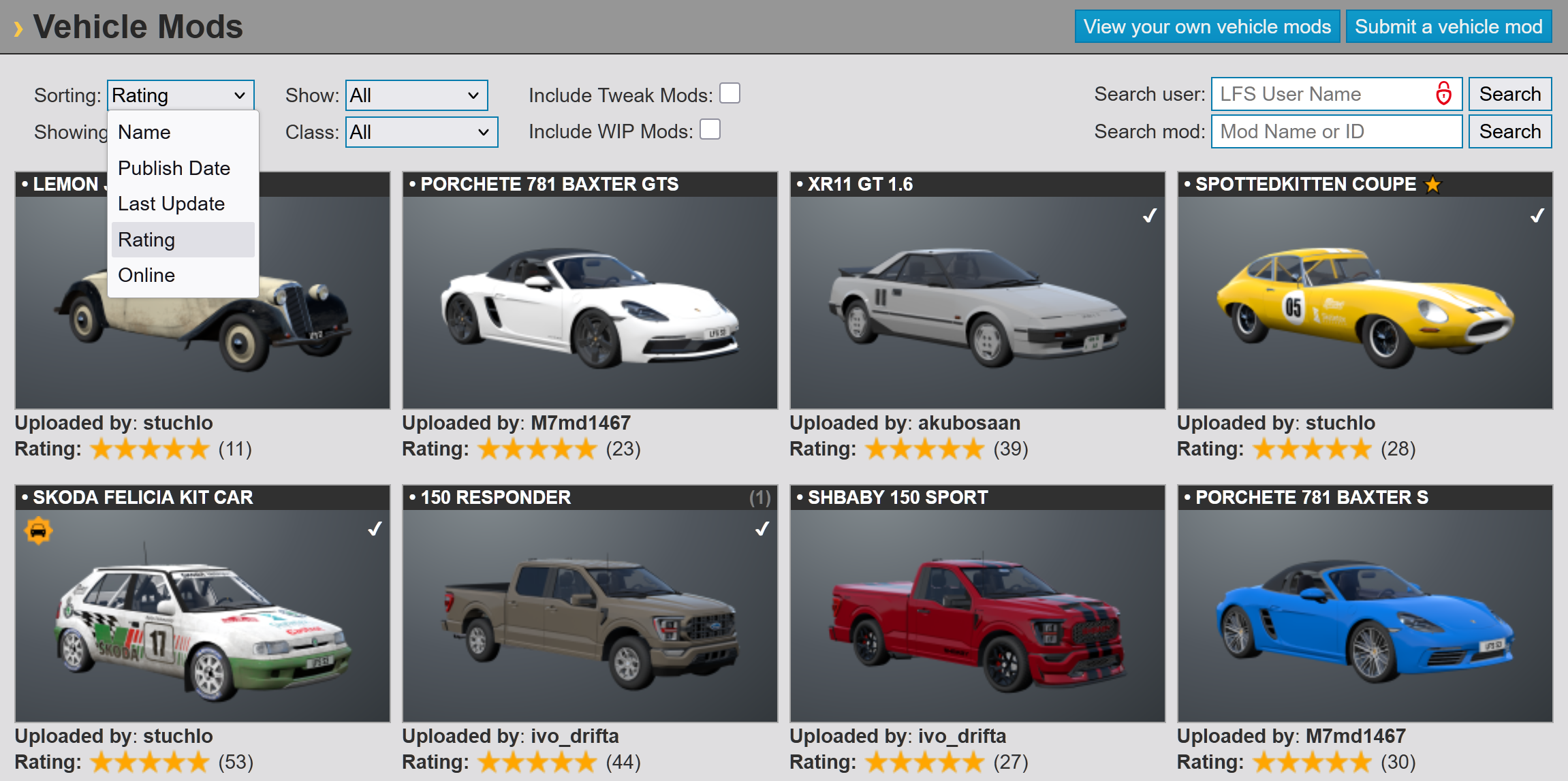Click the Mod Name or ID field
1568x781 pixels.
point(1336,131)
